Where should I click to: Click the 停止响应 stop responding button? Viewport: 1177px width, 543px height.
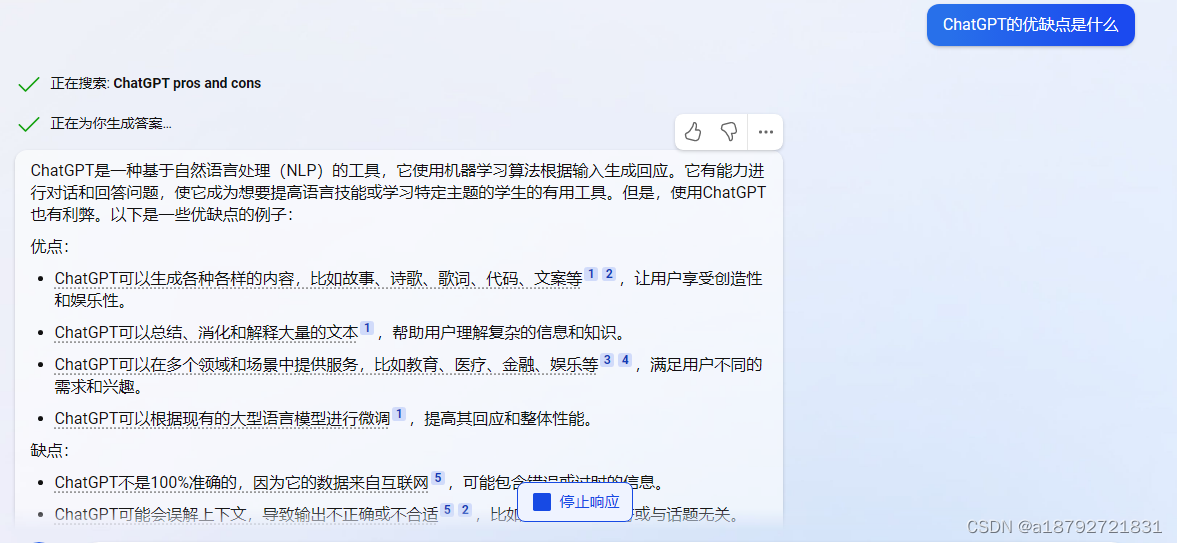tap(575, 502)
